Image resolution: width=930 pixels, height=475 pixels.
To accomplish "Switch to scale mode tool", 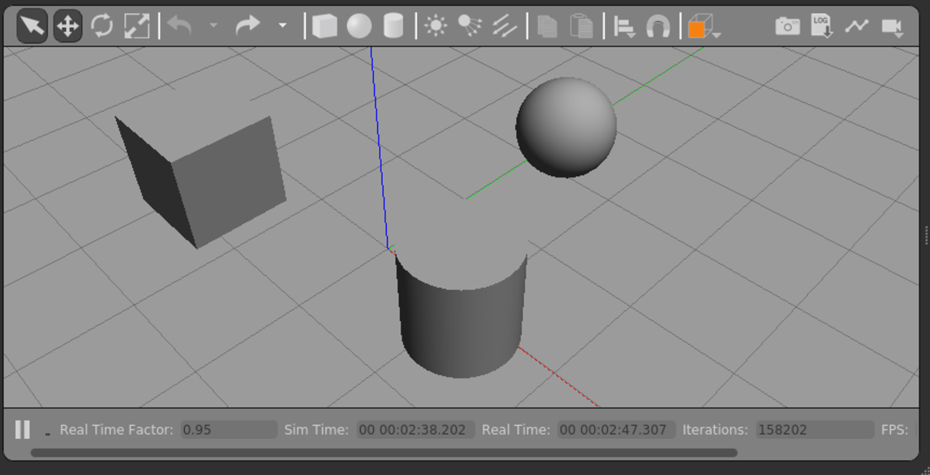I will pyautogui.click(x=137, y=26).
